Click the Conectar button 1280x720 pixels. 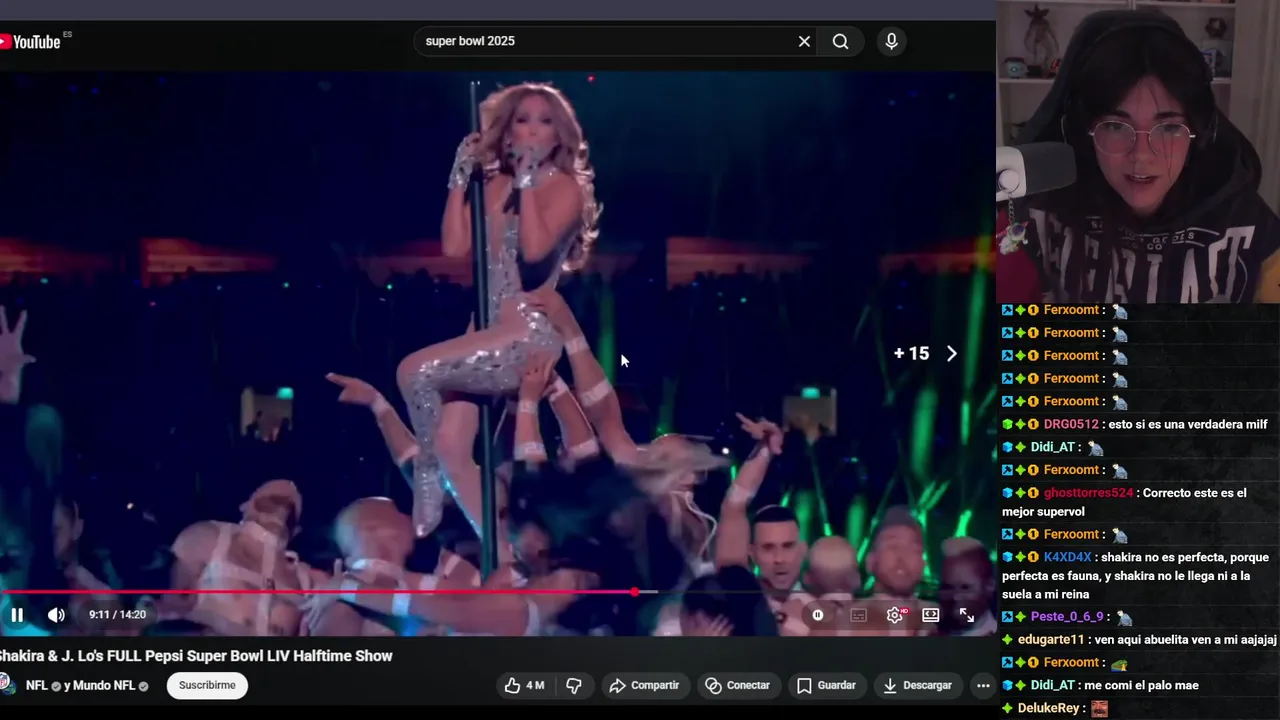click(x=738, y=685)
